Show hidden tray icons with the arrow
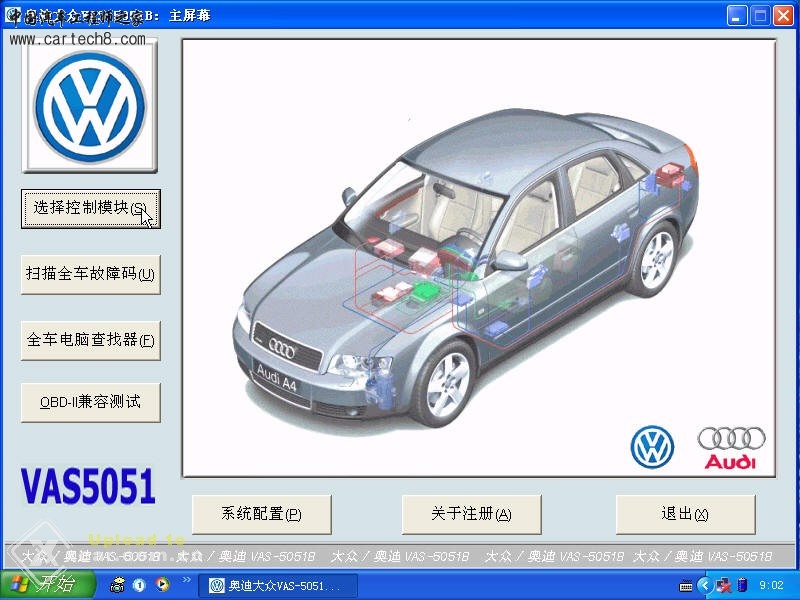 pos(705,585)
